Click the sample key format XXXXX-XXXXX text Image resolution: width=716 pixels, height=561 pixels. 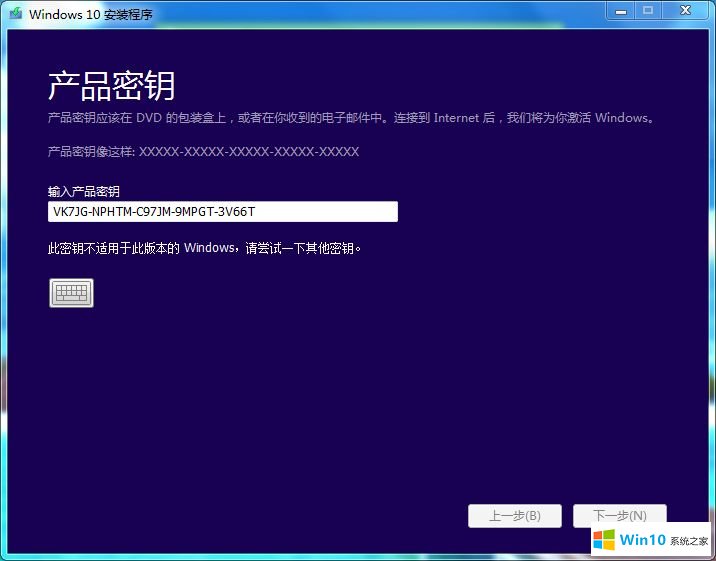click(249, 152)
